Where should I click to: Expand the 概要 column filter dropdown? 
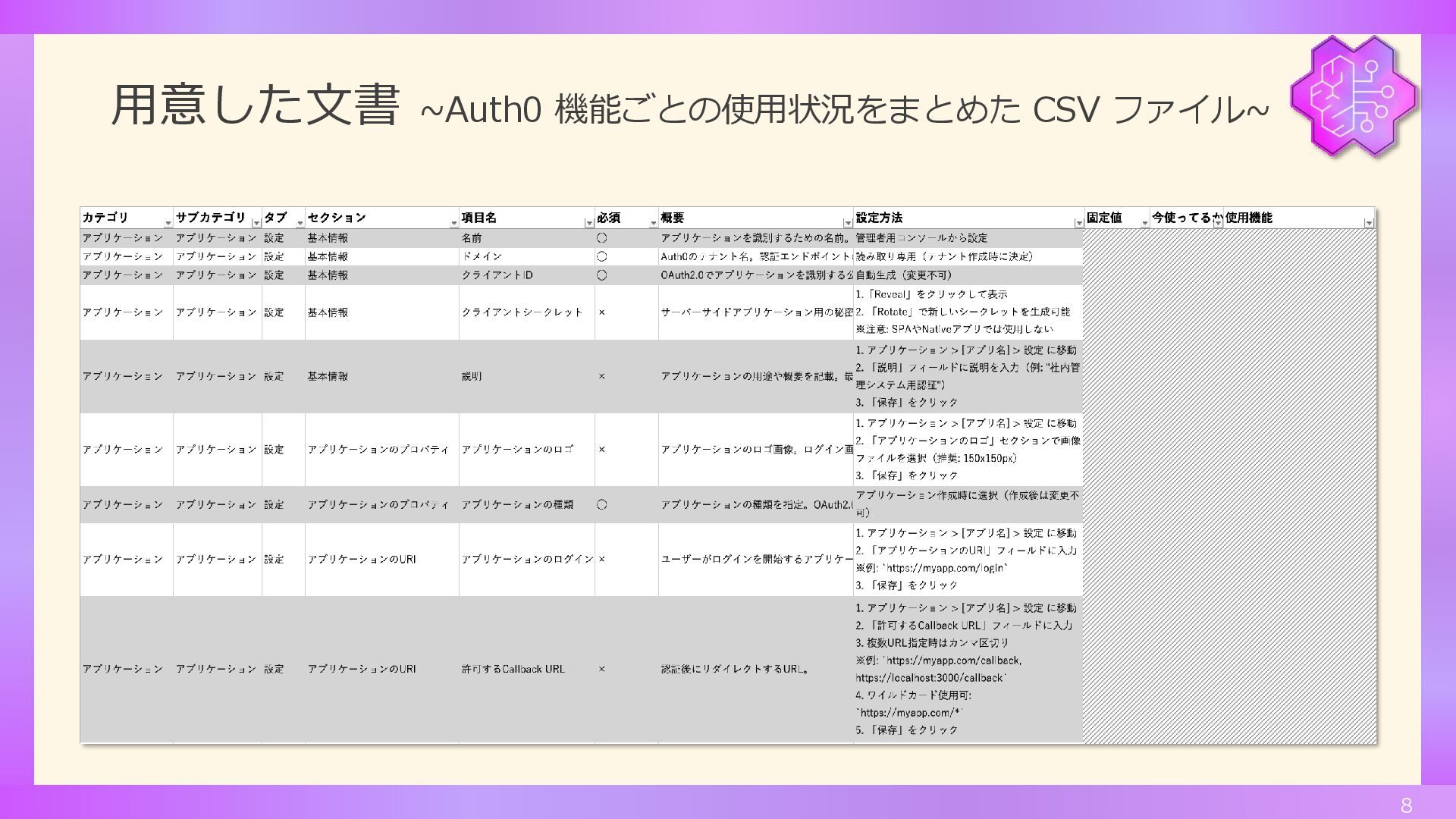[x=848, y=223]
